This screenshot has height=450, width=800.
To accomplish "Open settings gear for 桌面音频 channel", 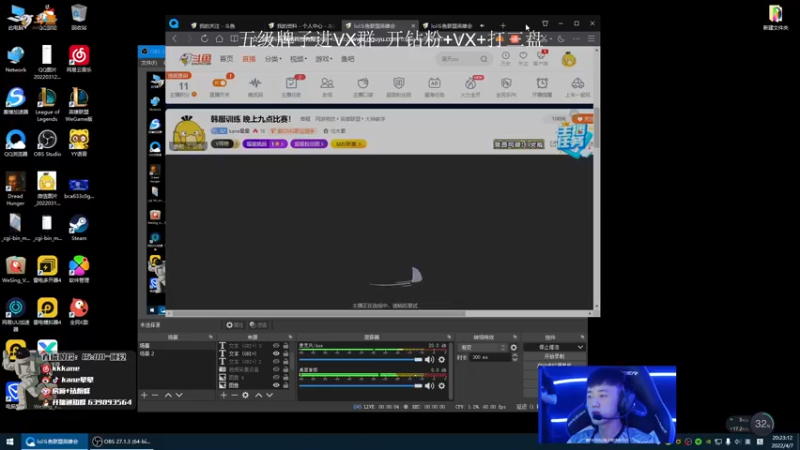I will click(442, 386).
